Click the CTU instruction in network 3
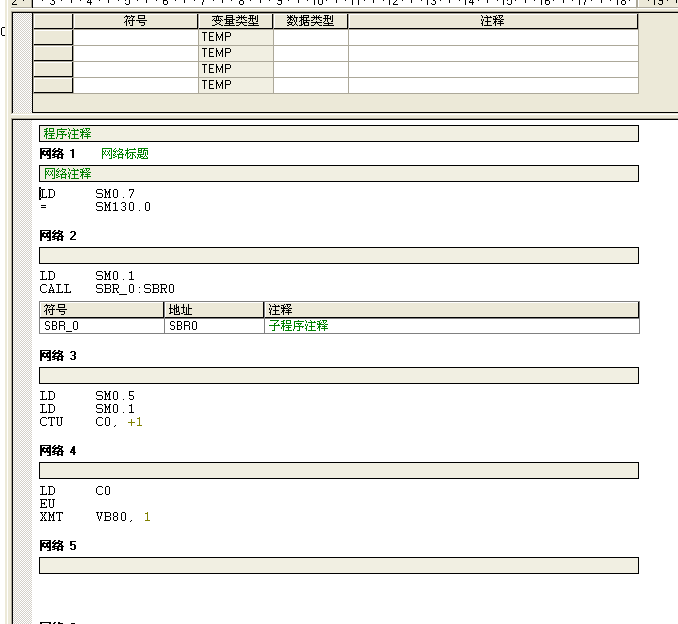This screenshot has height=624, width=678. pos(51,422)
